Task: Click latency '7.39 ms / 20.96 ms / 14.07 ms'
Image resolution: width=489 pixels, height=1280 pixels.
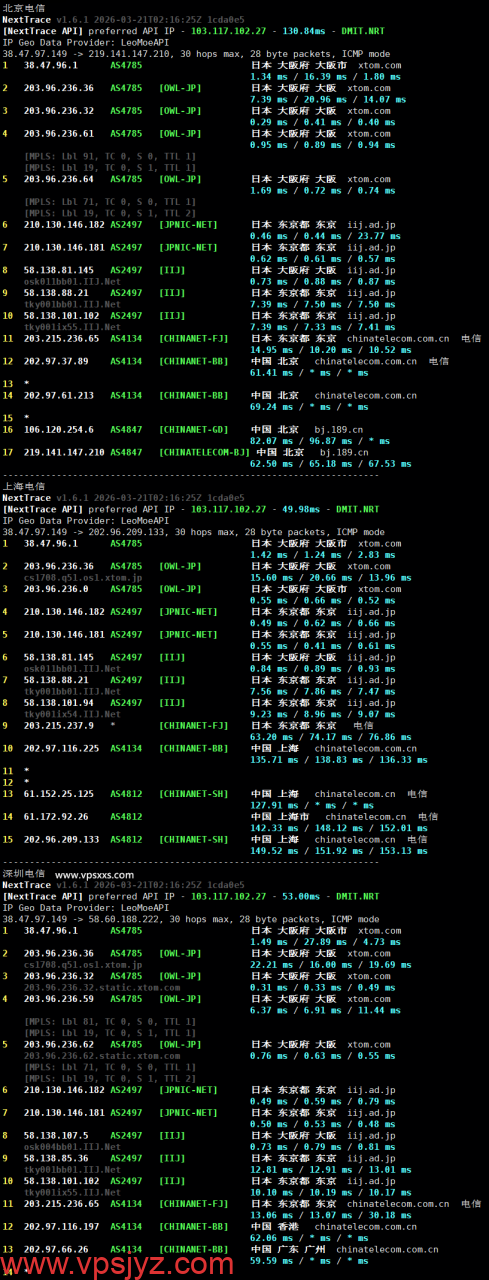Action: click(x=326, y=99)
